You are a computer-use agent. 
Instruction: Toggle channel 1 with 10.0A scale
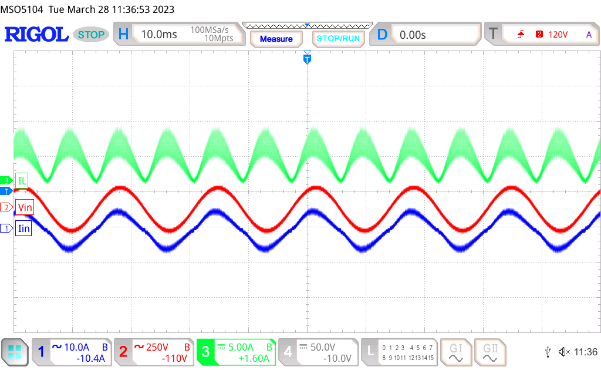click(72, 352)
